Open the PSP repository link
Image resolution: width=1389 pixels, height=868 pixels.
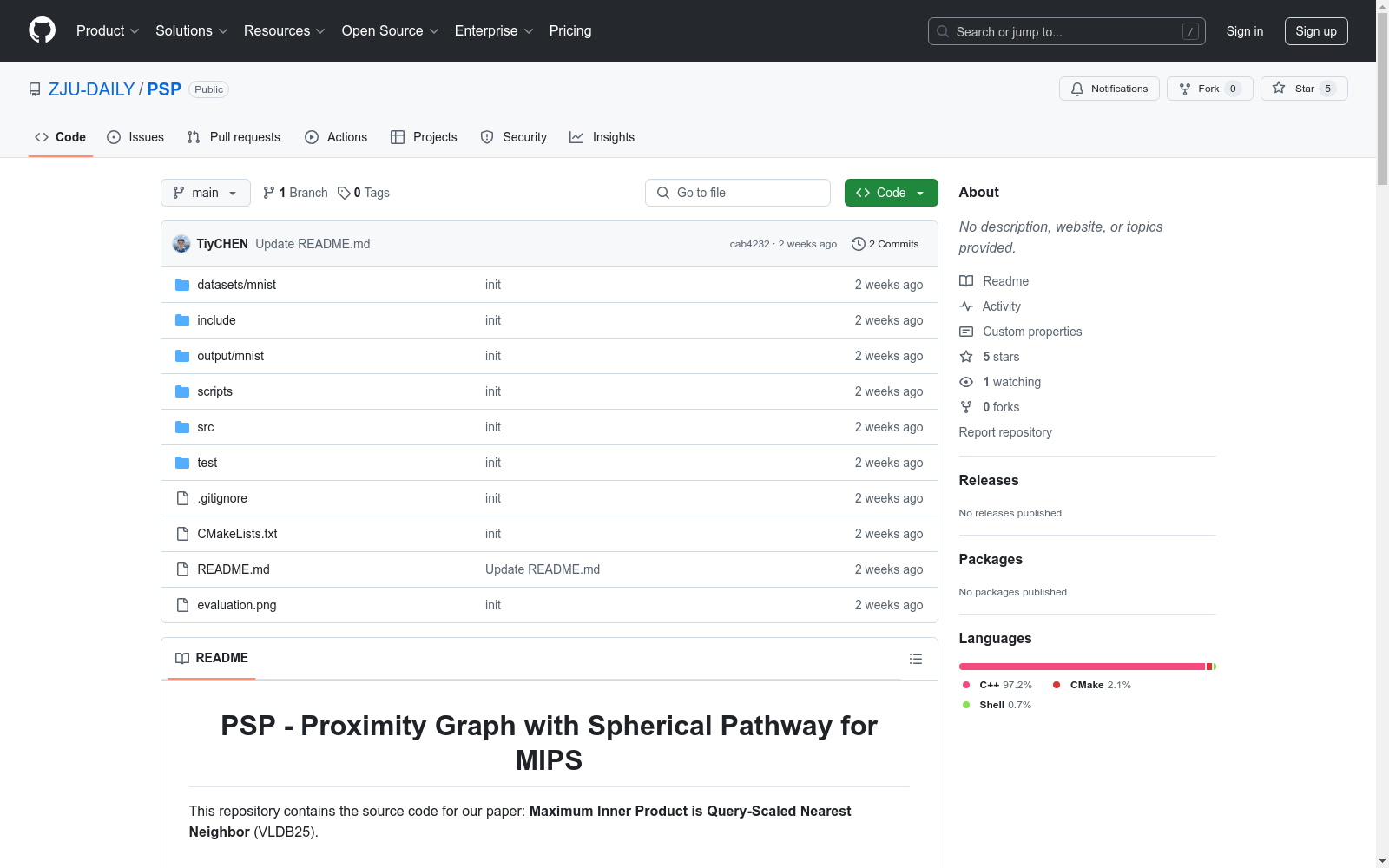pos(164,89)
